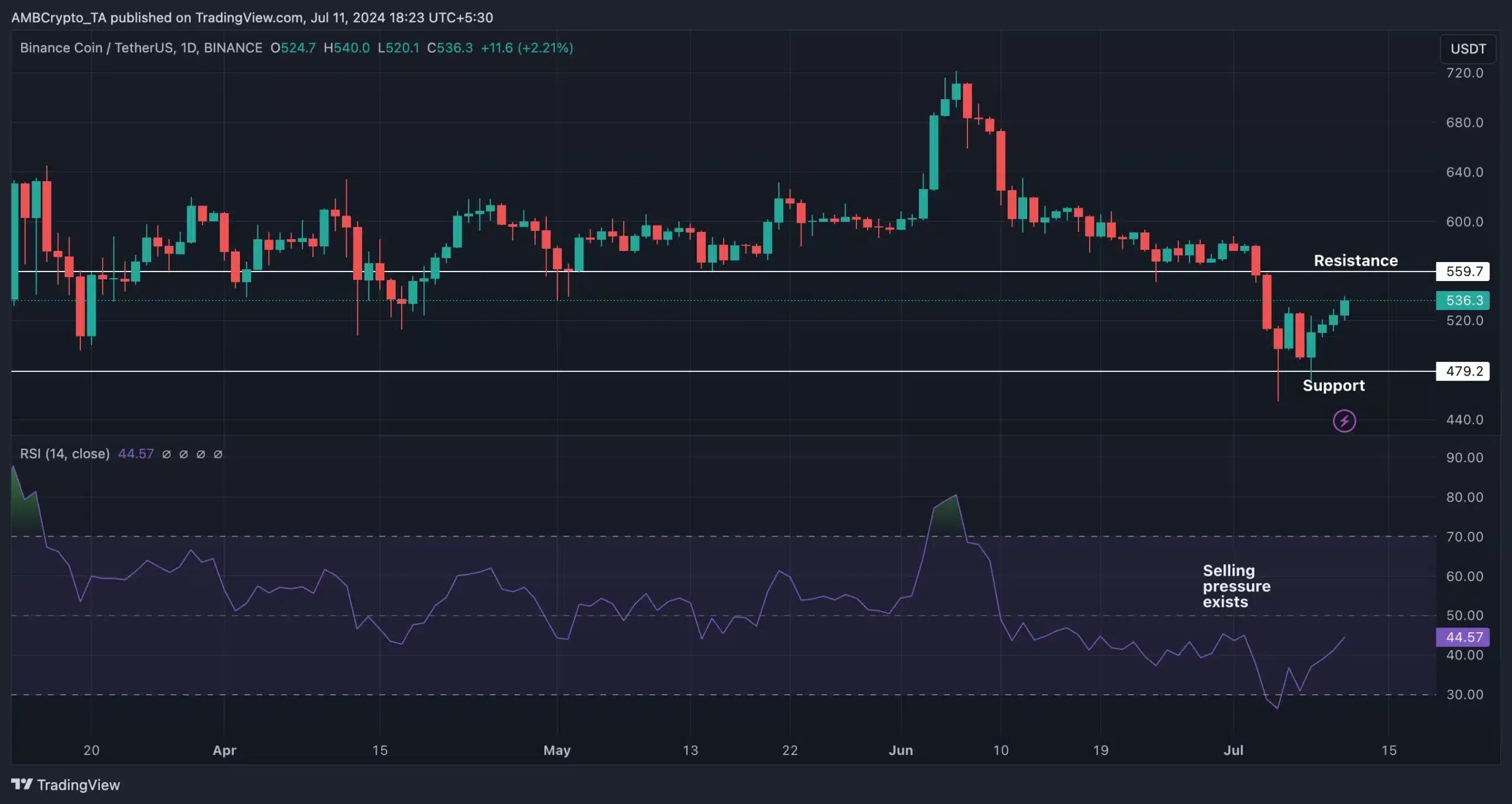Click the RSI legend value 44.57
Image resolution: width=1512 pixels, height=804 pixels.
point(136,453)
